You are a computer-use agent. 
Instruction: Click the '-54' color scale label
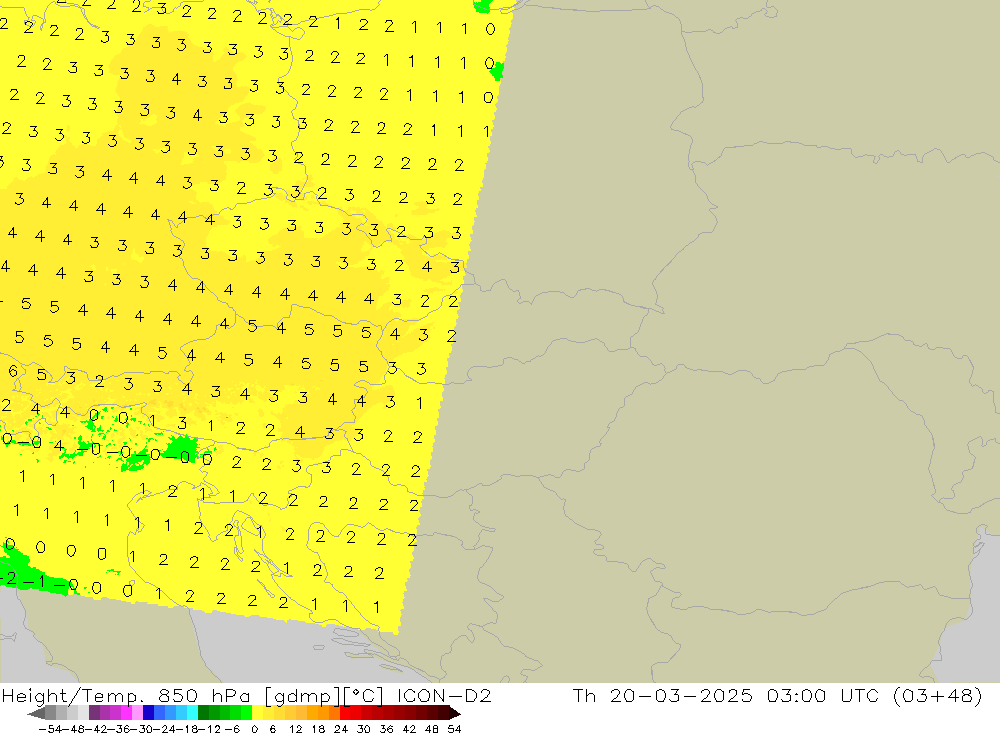[50, 729]
